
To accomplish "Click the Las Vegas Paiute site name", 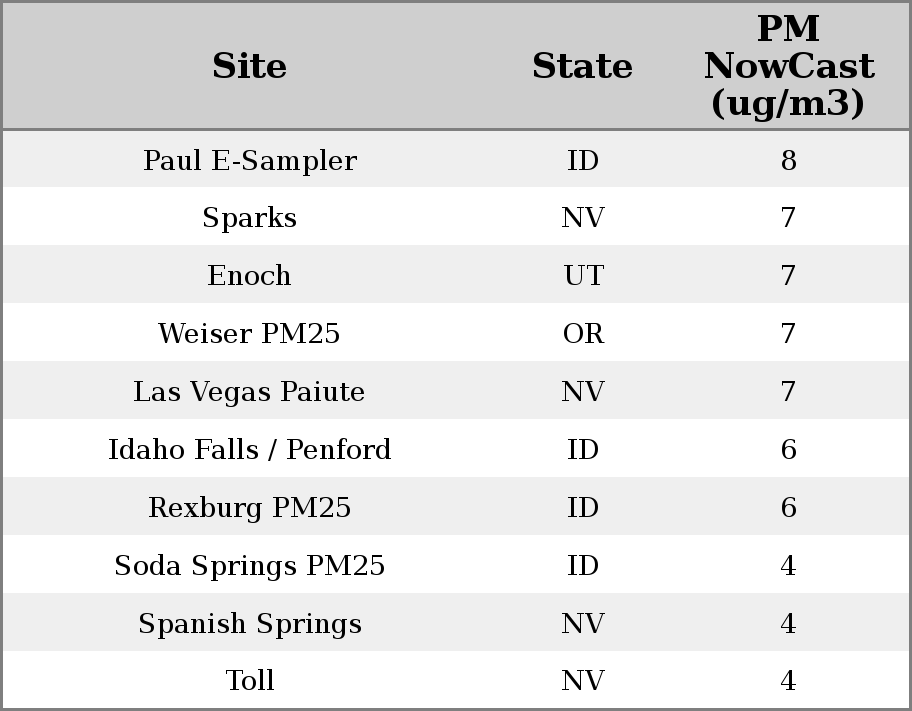I will click(x=249, y=392).
